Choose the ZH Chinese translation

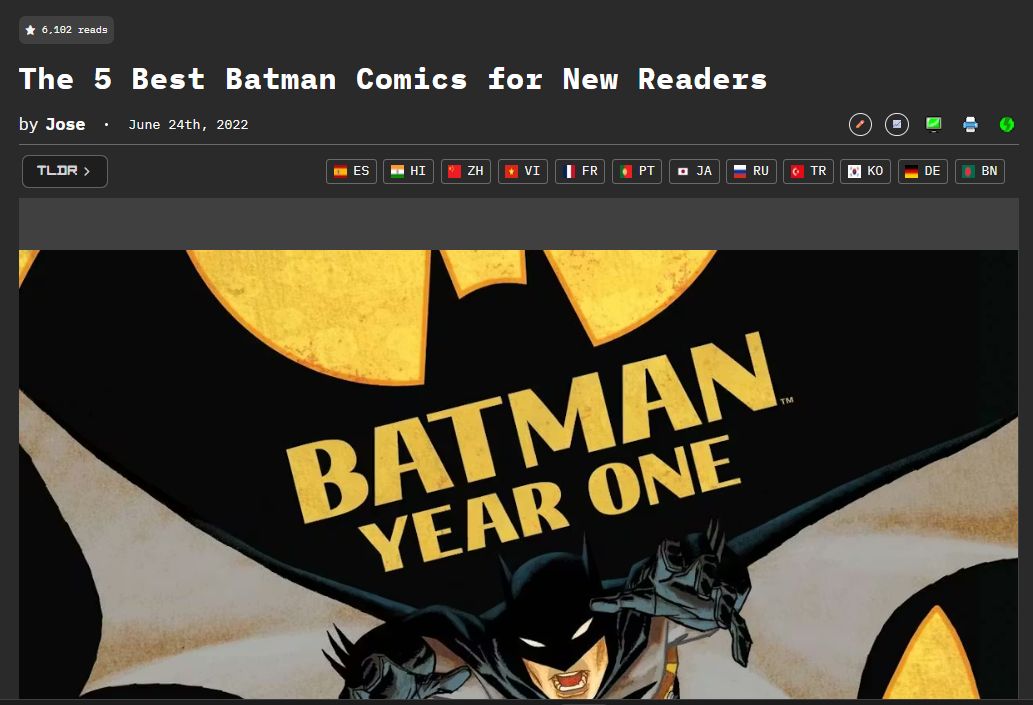[466, 171]
